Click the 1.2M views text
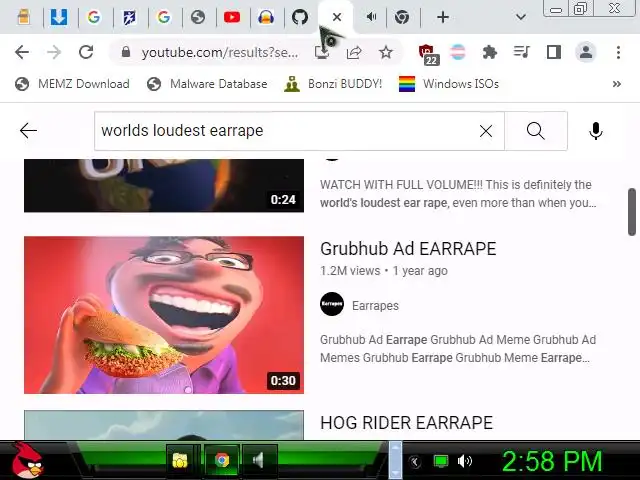Screen dimensions: 640x480 350,271
